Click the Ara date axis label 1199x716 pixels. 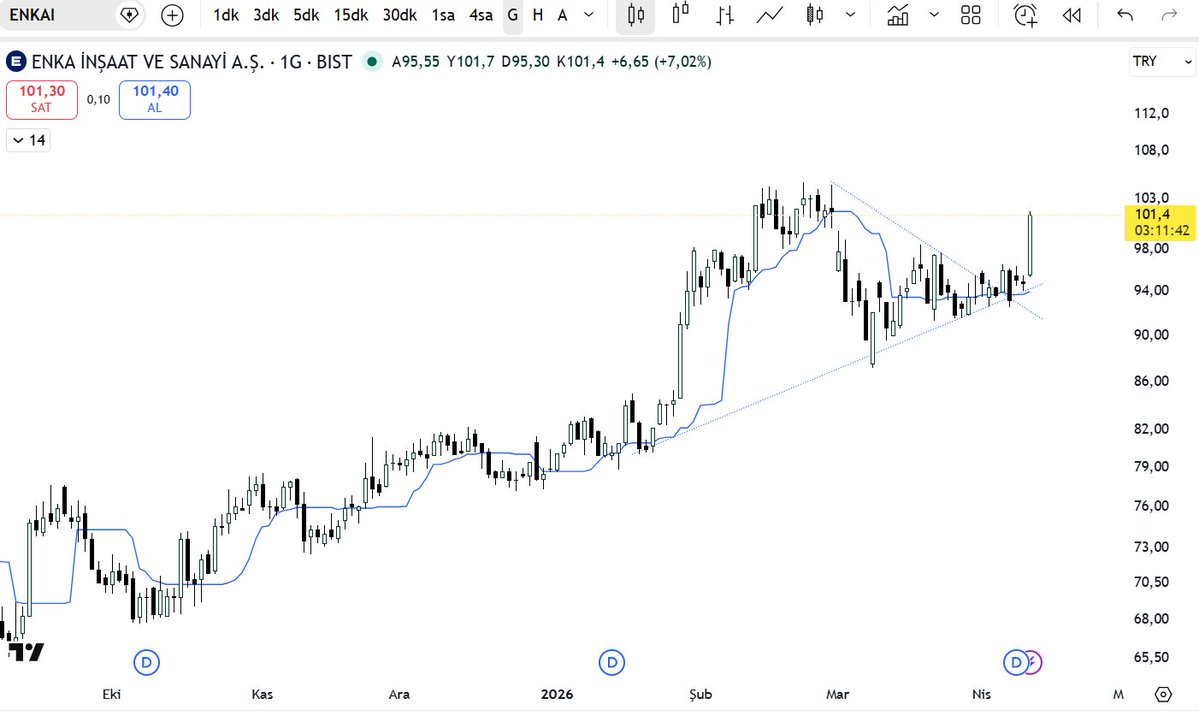pyautogui.click(x=399, y=694)
